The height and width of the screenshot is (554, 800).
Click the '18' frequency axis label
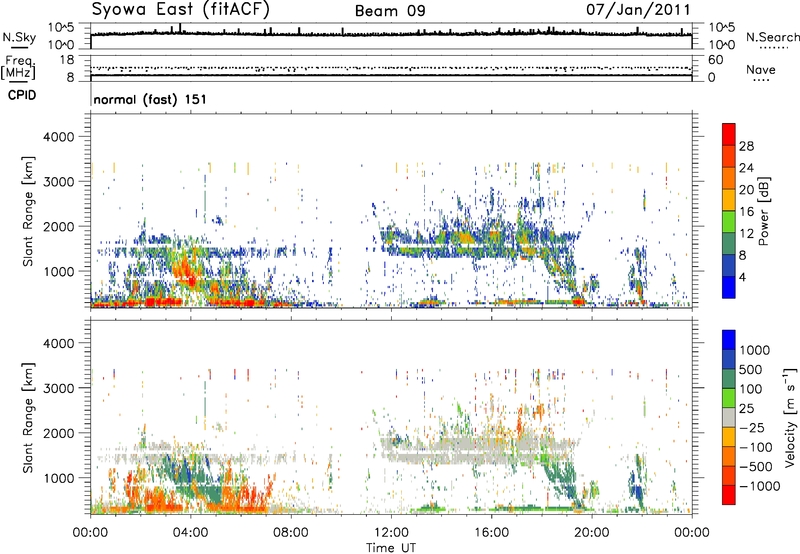tap(67, 60)
